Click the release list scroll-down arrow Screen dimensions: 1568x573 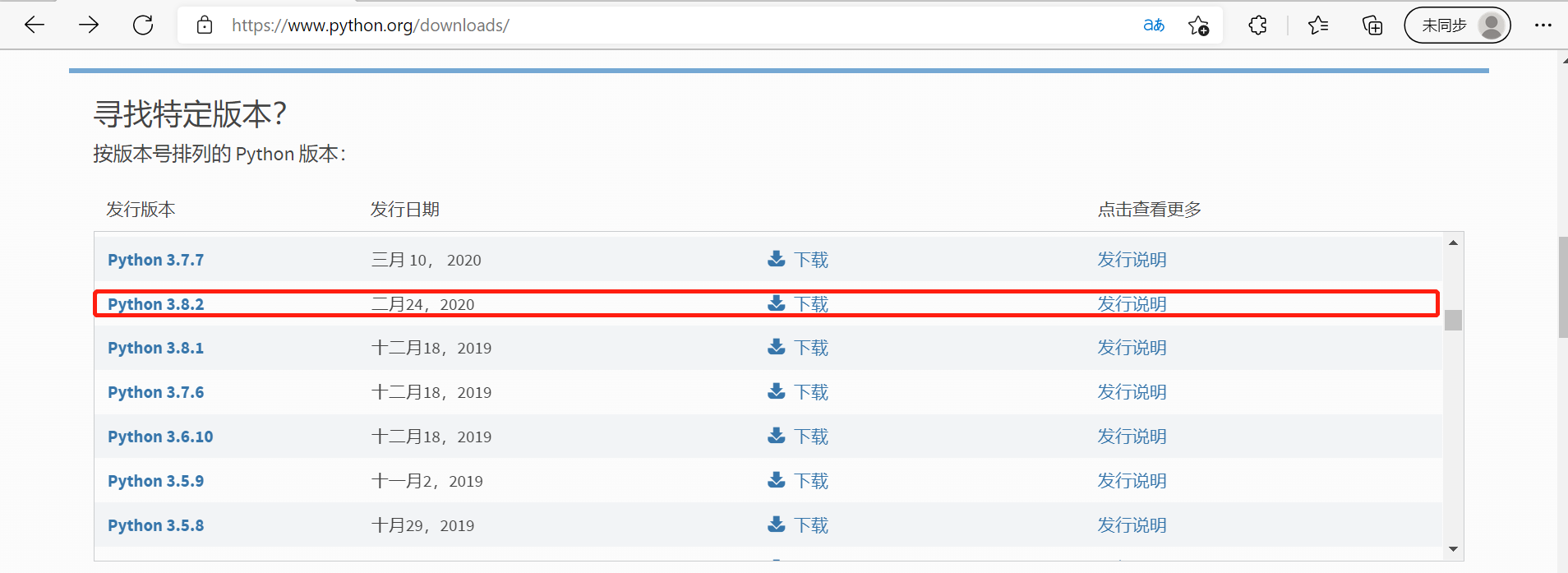point(1453,549)
